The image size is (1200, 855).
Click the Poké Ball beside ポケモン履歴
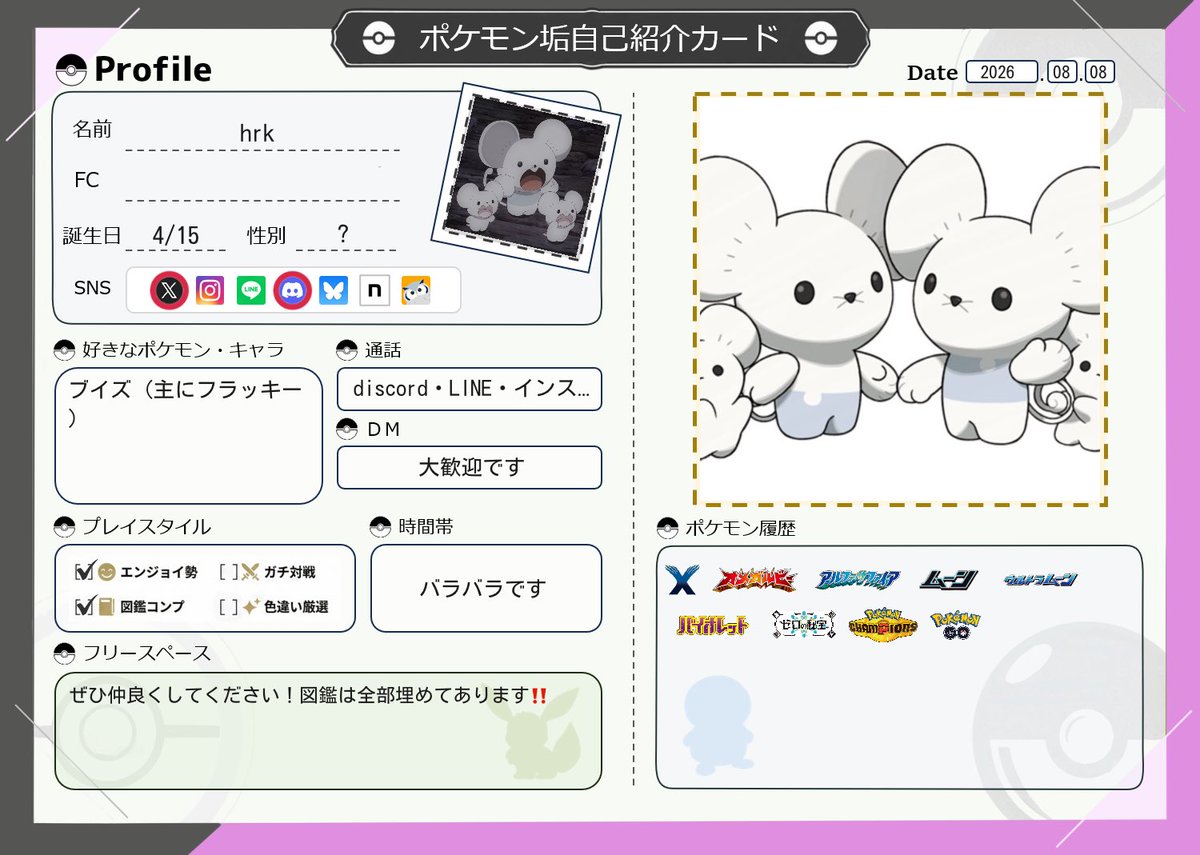[x=667, y=528]
